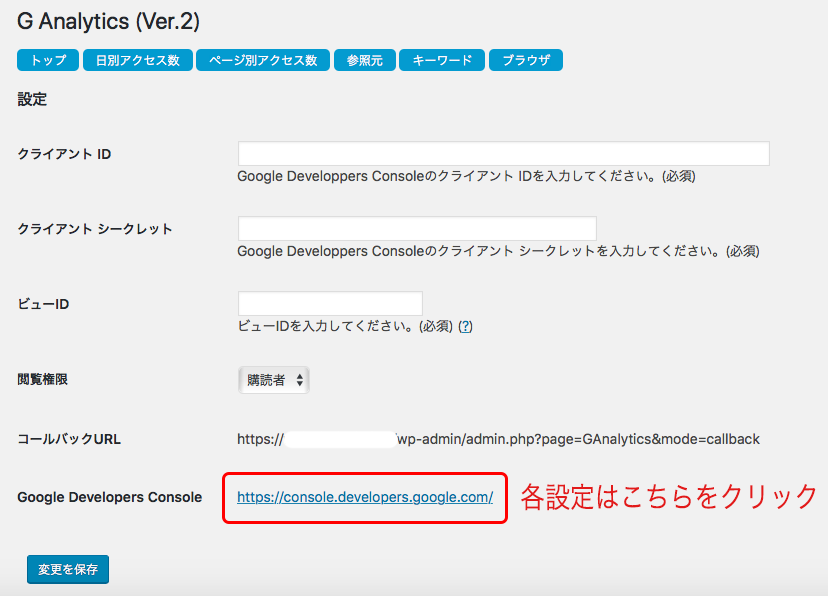Switch to the 日別アクセス数 tab
This screenshot has width=828, height=596.
(137, 60)
